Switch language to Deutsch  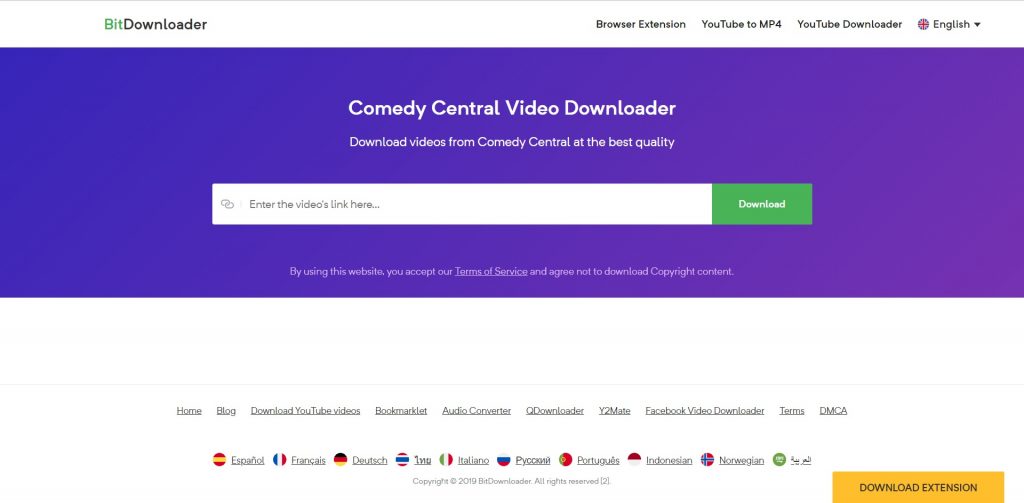pyautogui.click(x=370, y=461)
